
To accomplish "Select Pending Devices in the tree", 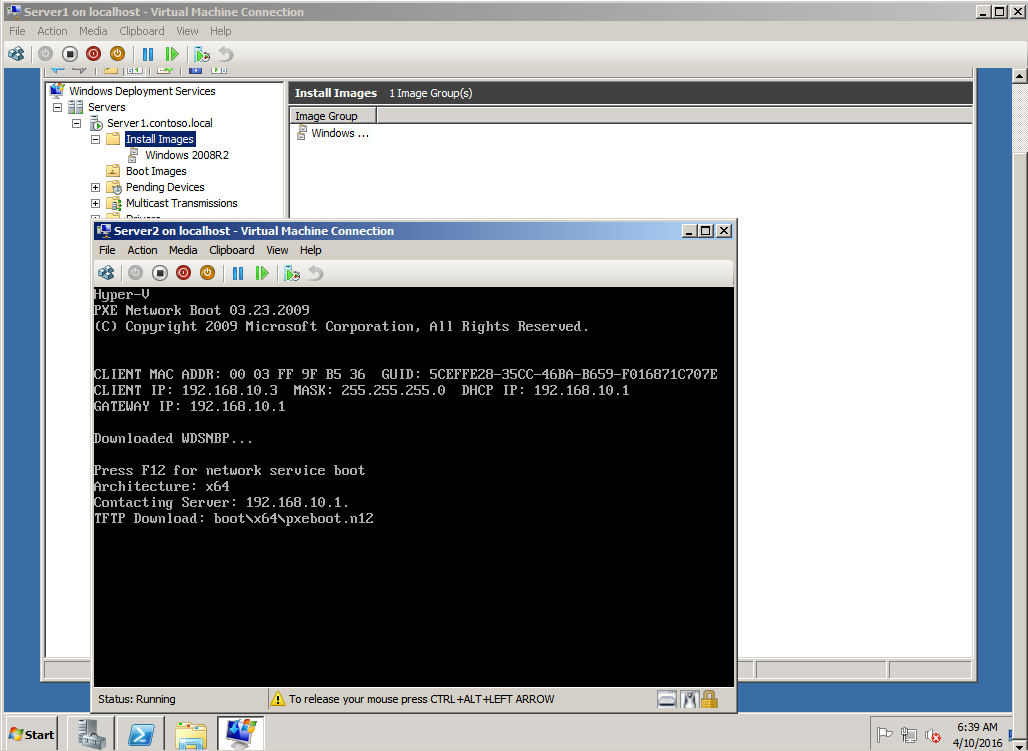I will pos(165,187).
